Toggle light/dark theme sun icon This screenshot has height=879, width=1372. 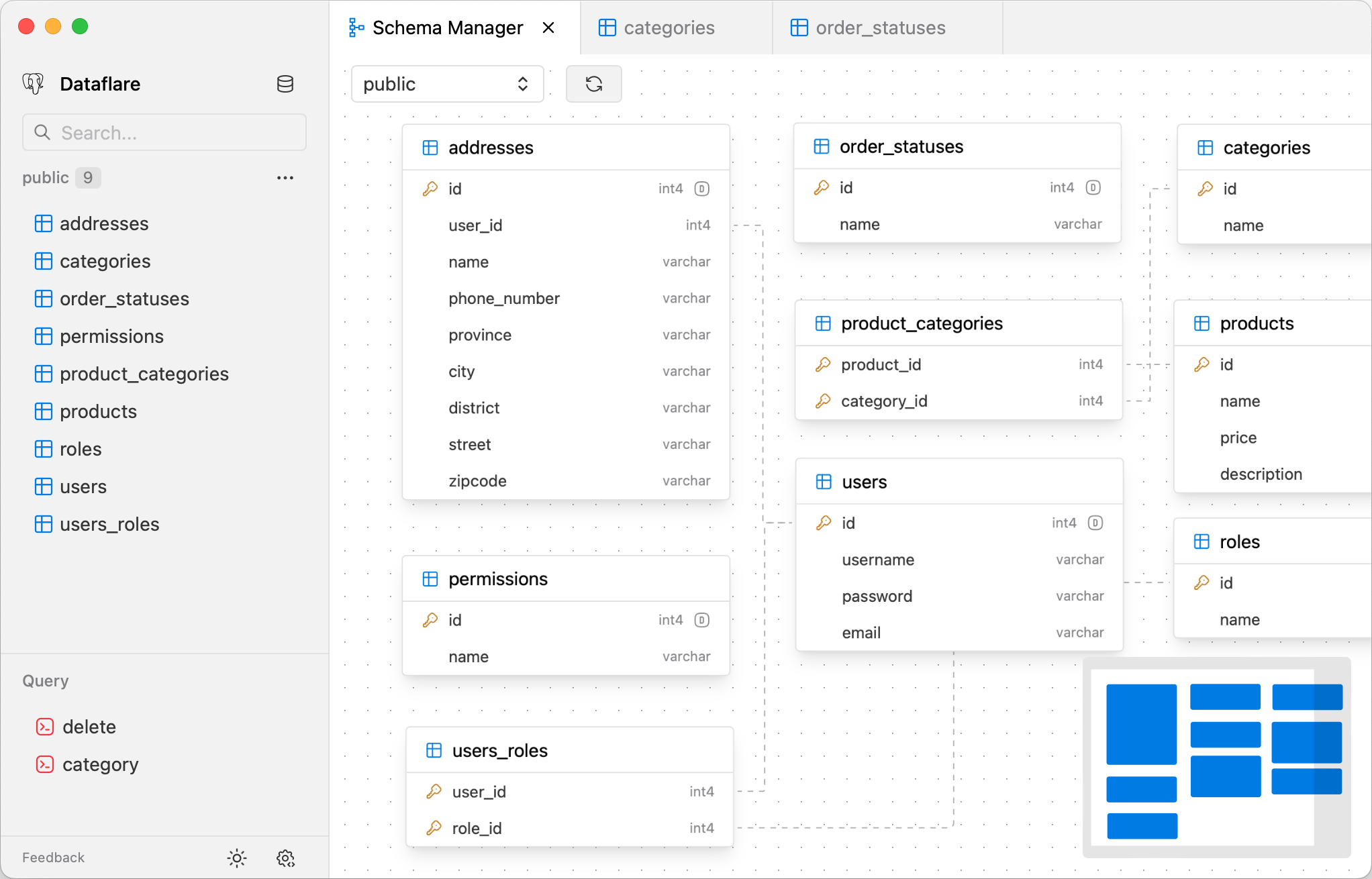[x=236, y=858]
